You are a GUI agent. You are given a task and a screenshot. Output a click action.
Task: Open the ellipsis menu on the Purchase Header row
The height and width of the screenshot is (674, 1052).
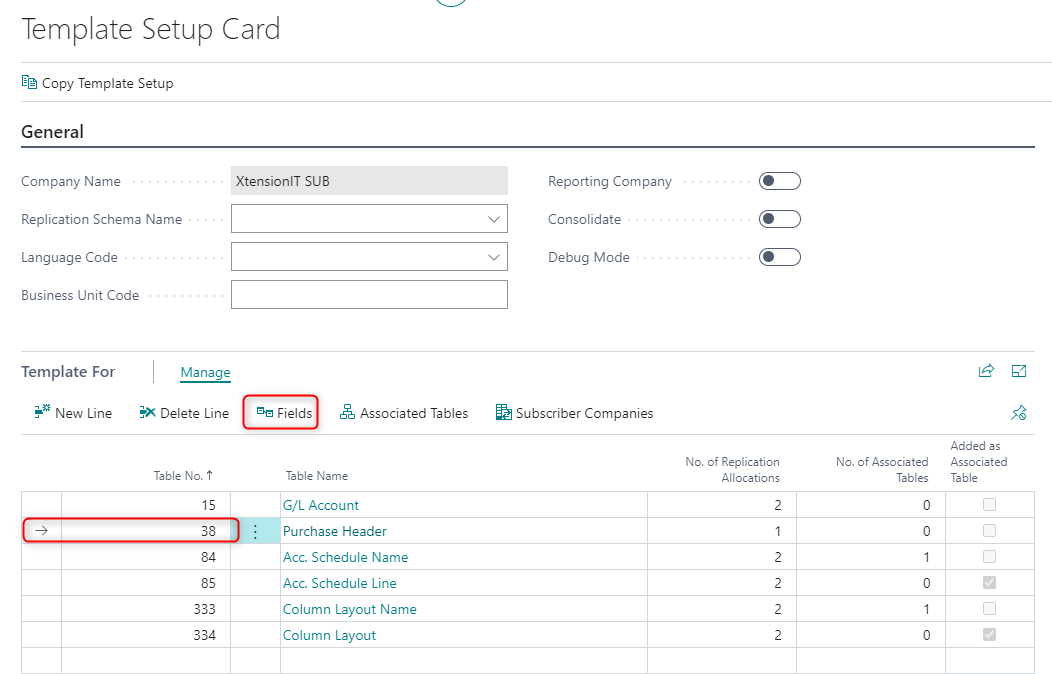(x=256, y=531)
